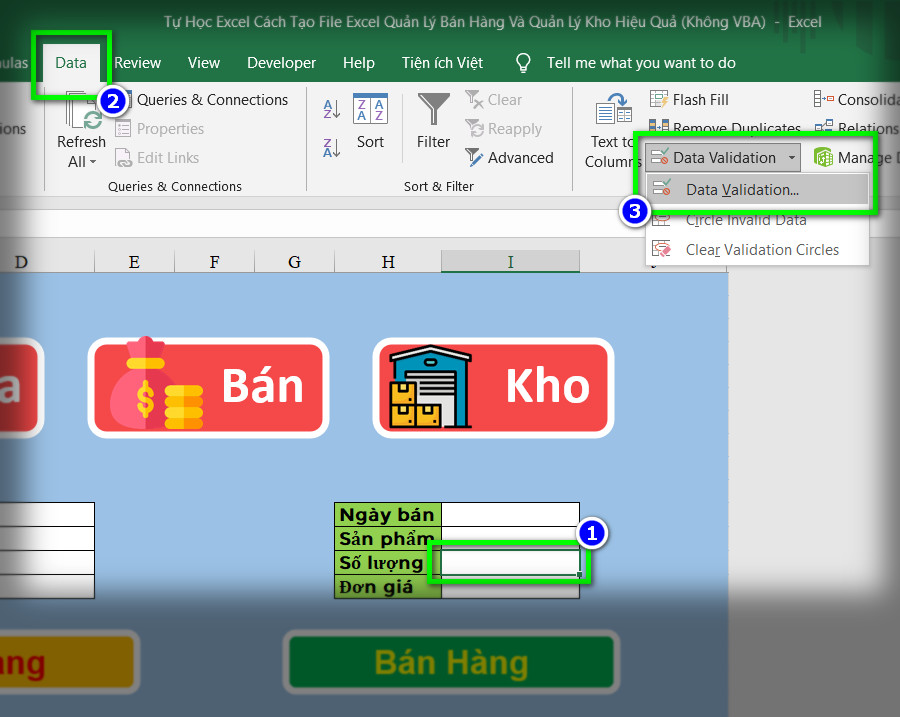Expand the Data Validation dropdown arrow

tap(792, 157)
